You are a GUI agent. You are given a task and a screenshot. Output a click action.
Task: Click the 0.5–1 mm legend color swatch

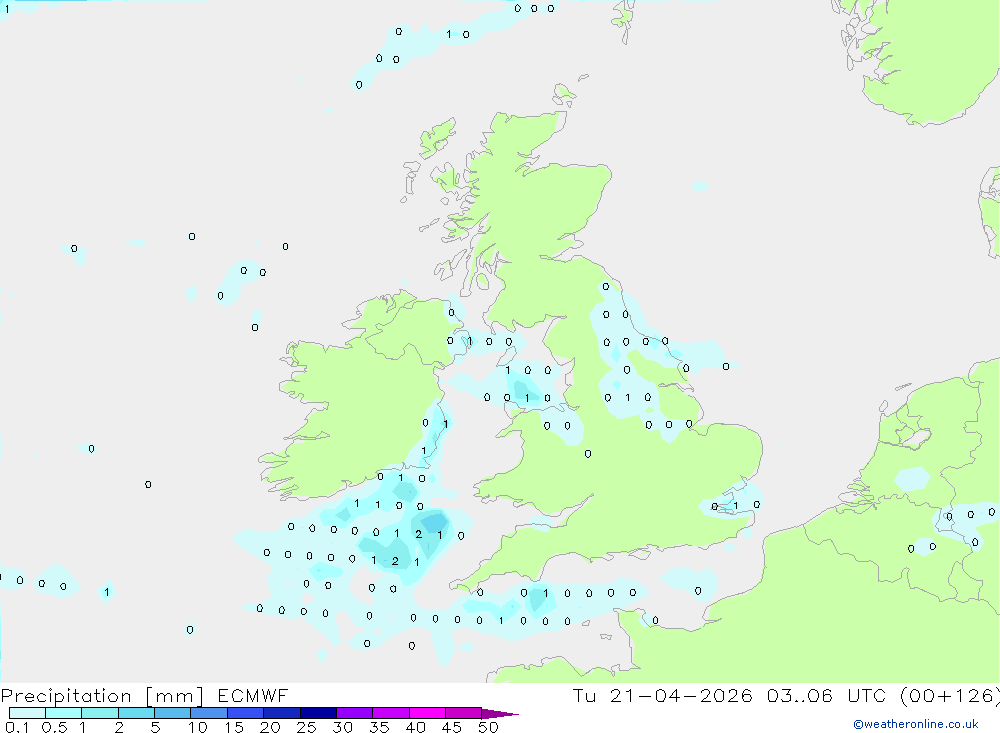coord(64,713)
